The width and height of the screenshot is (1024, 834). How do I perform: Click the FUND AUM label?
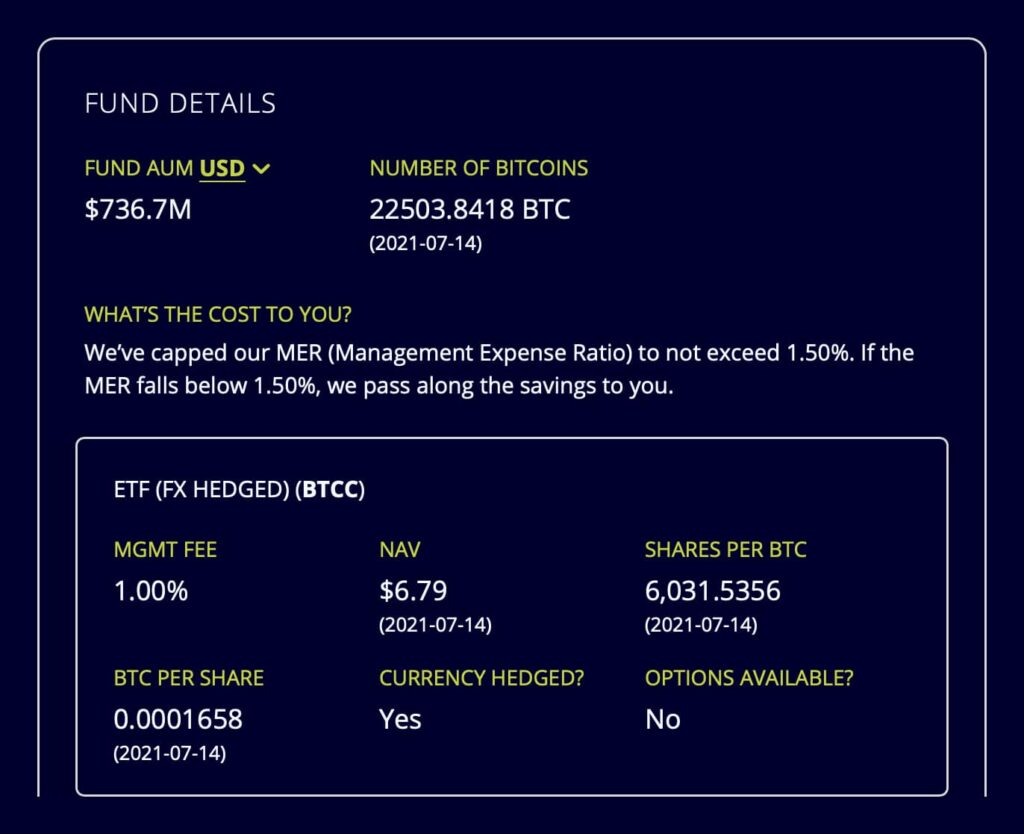pos(138,168)
